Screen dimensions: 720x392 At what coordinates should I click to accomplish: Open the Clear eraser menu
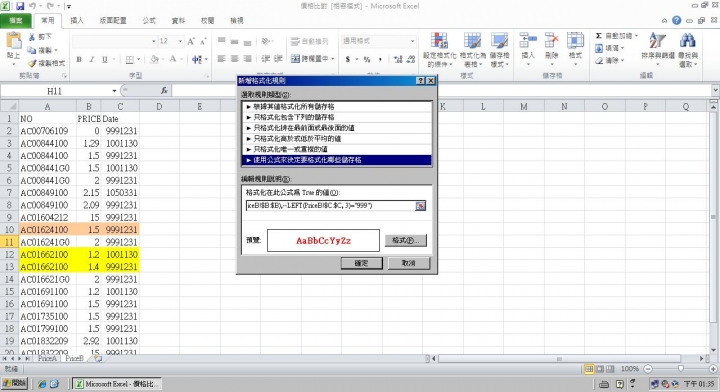click(610, 61)
